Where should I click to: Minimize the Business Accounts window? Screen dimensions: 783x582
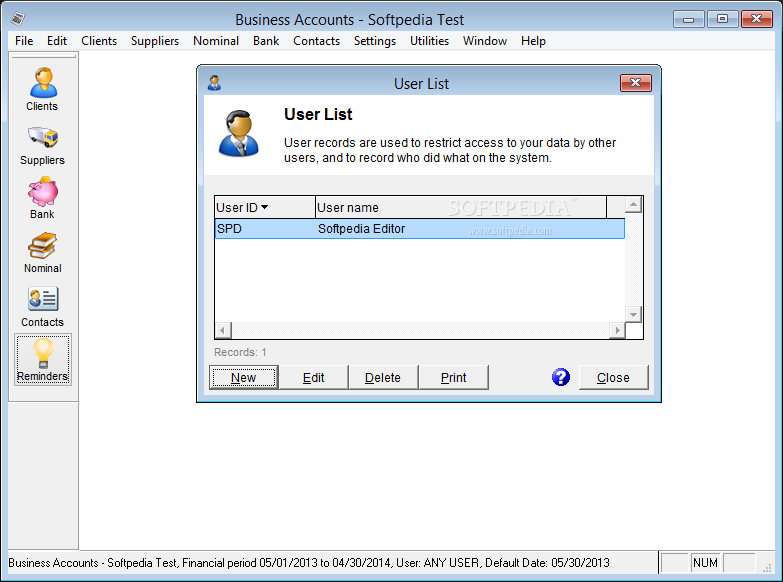coord(689,19)
